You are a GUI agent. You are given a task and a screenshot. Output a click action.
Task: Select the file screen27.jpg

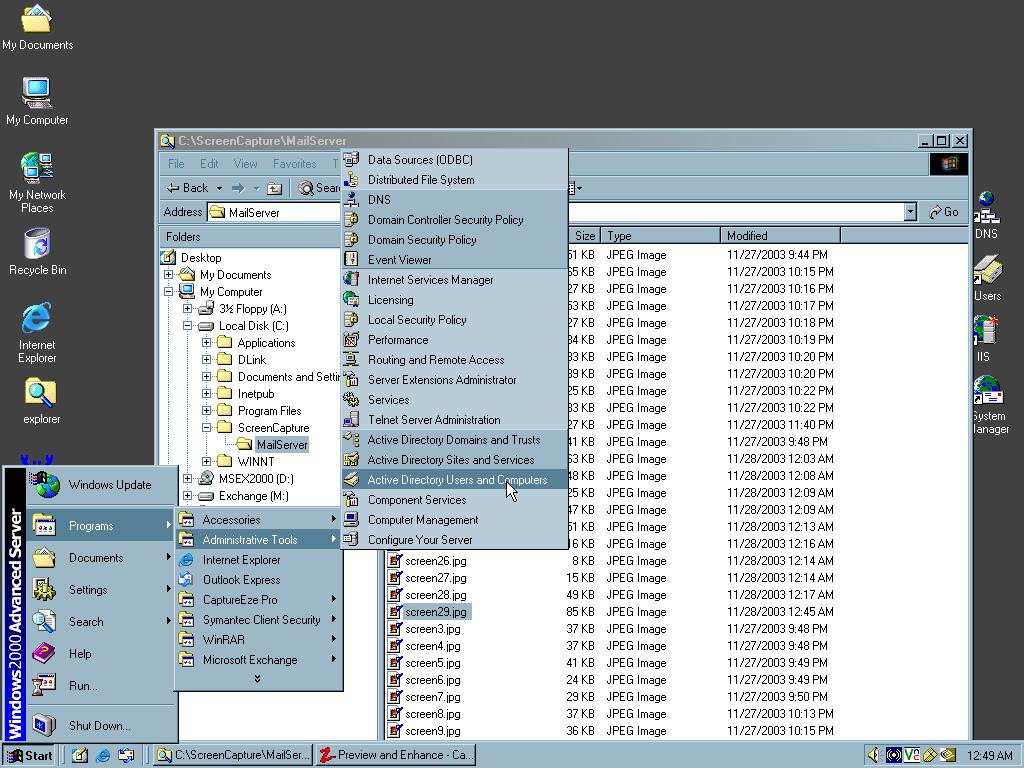pyautogui.click(x=428, y=578)
